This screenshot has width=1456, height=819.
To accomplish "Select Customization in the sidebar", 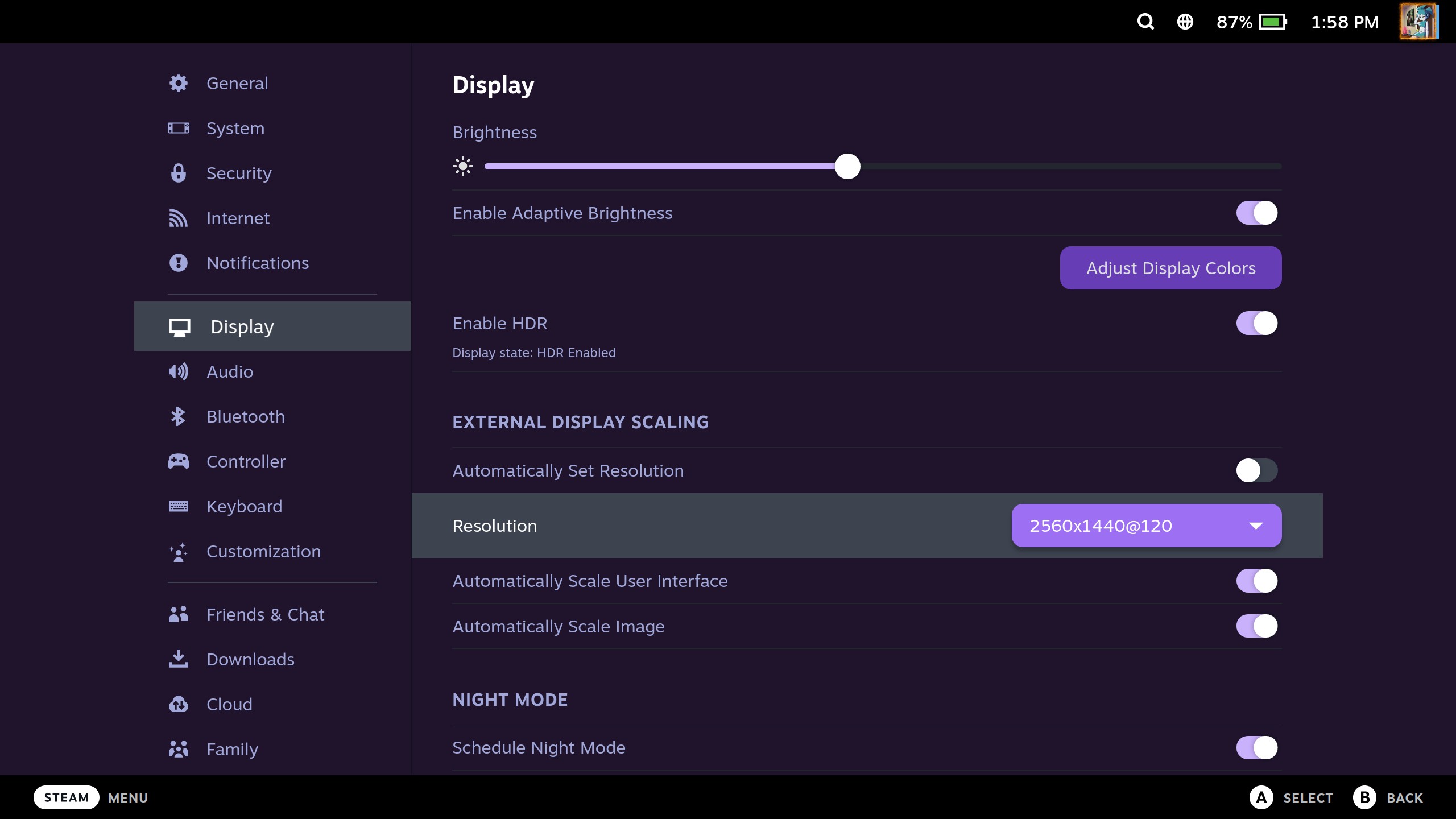I will click(x=272, y=551).
